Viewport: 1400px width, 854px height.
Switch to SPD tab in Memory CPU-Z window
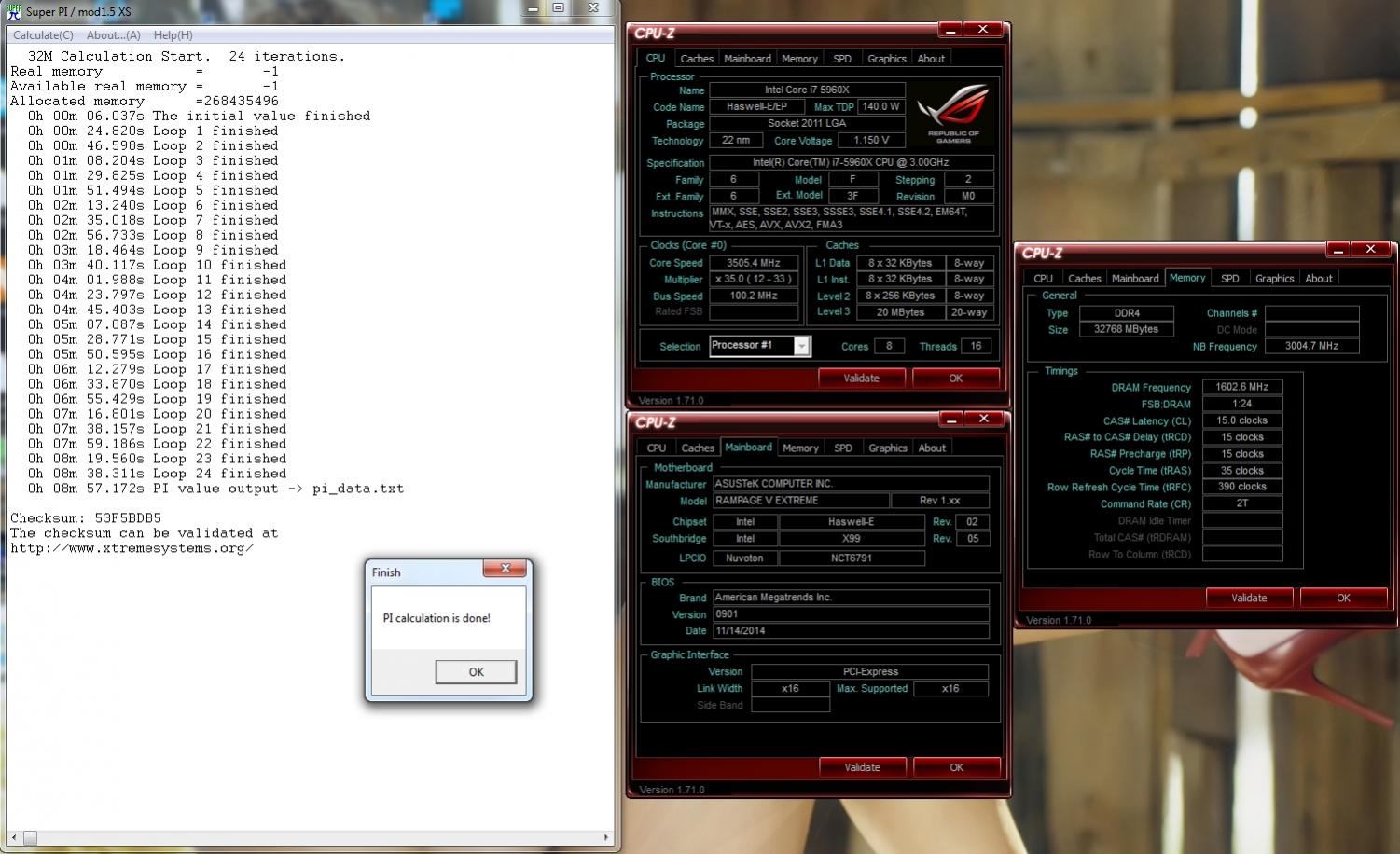pyautogui.click(x=1230, y=278)
